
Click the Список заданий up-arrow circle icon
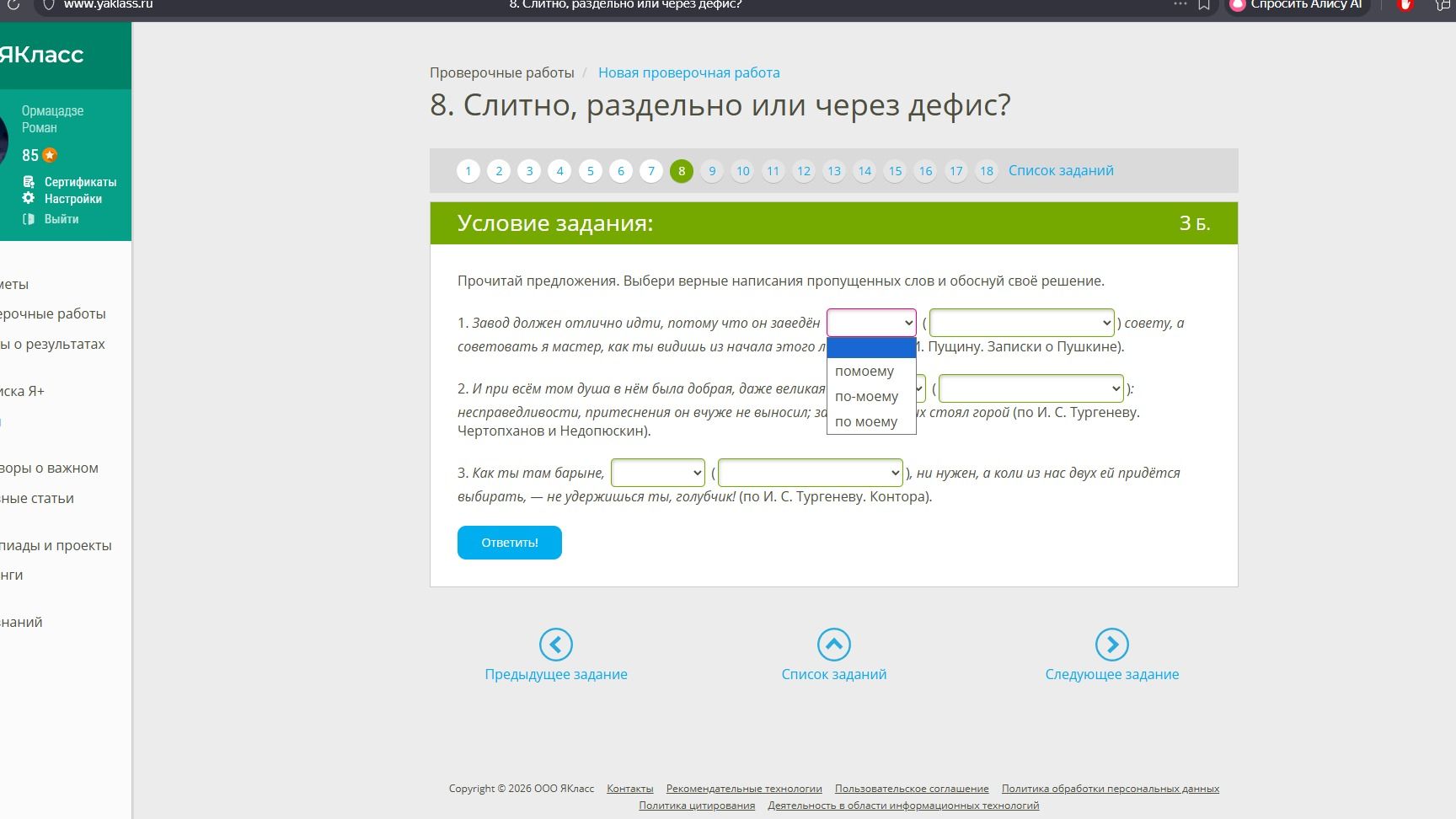point(834,645)
